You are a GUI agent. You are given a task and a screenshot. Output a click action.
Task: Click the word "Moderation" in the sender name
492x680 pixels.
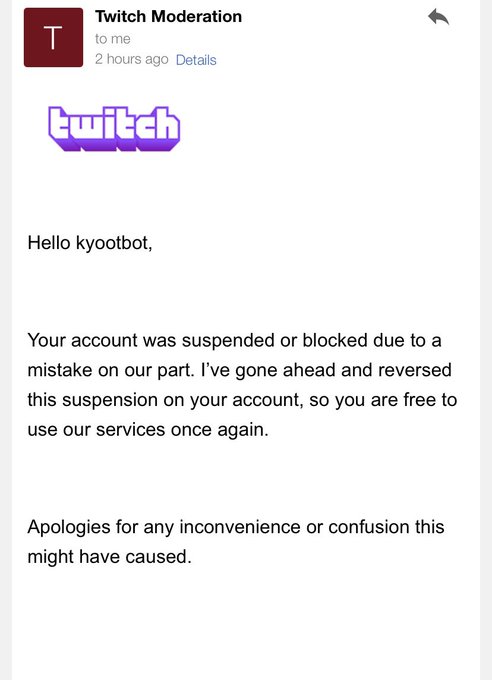tap(197, 16)
